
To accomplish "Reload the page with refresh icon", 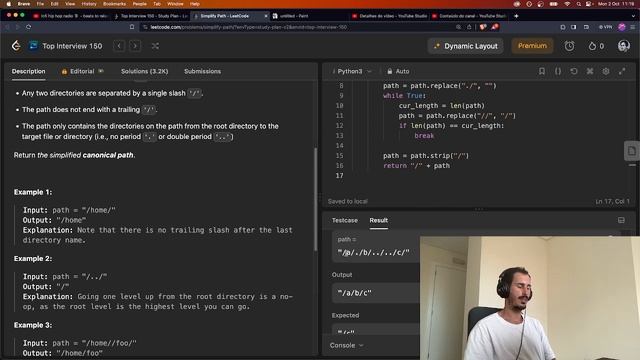I will point(28,27).
